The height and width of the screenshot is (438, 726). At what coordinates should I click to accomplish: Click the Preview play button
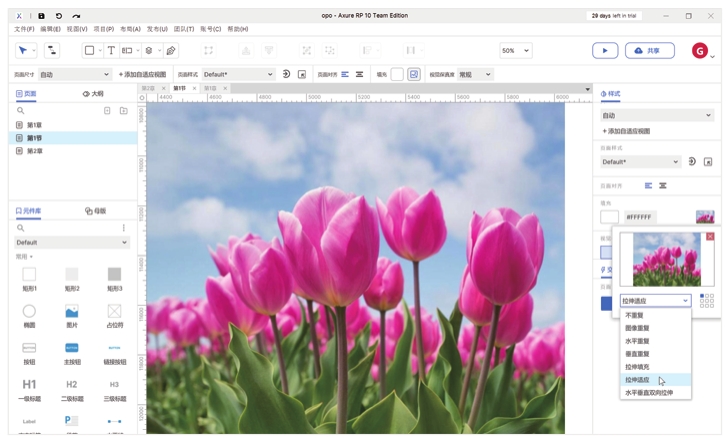605,50
